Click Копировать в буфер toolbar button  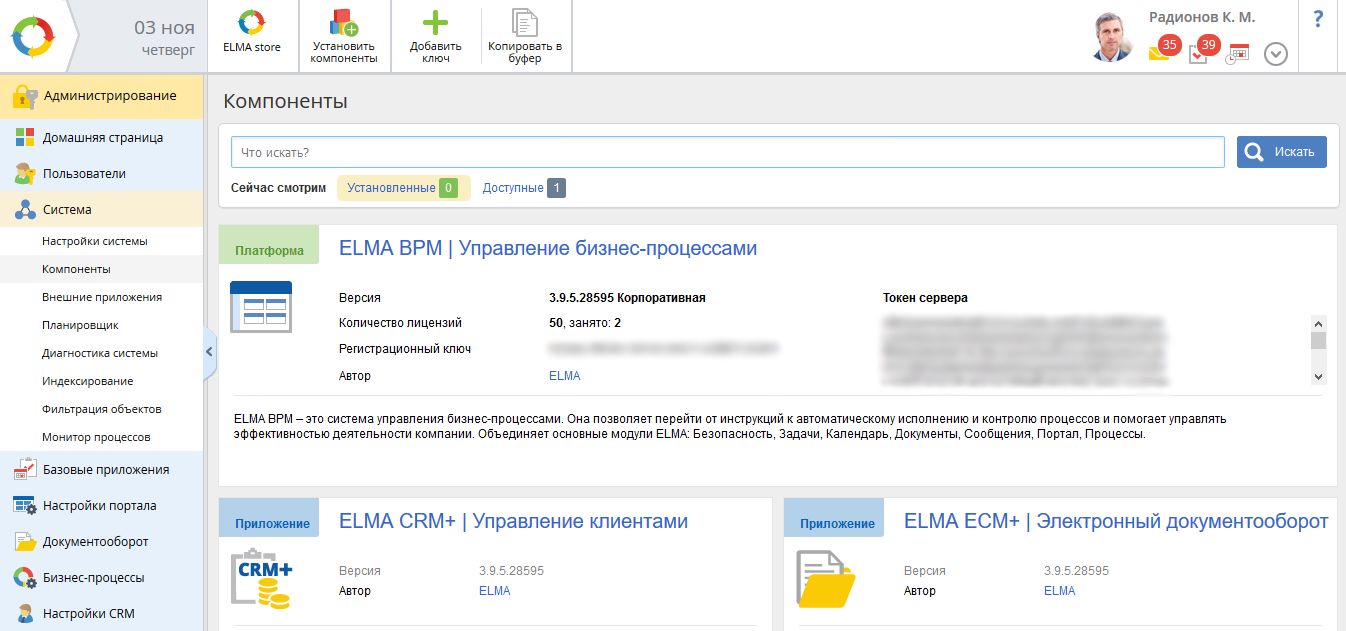(x=525, y=36)
